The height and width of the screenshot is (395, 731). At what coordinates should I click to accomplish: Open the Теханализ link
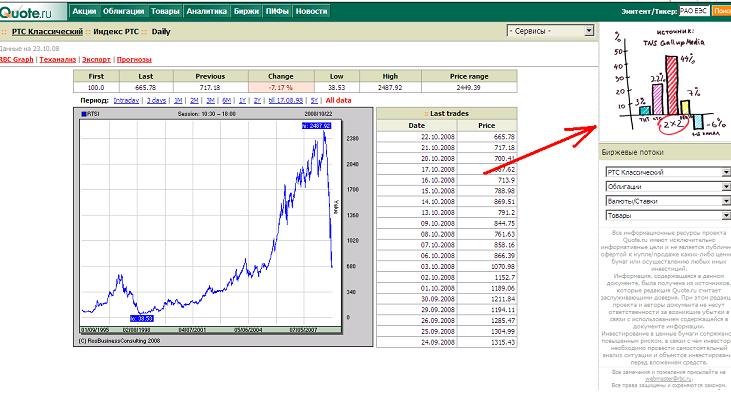(58, 59)
